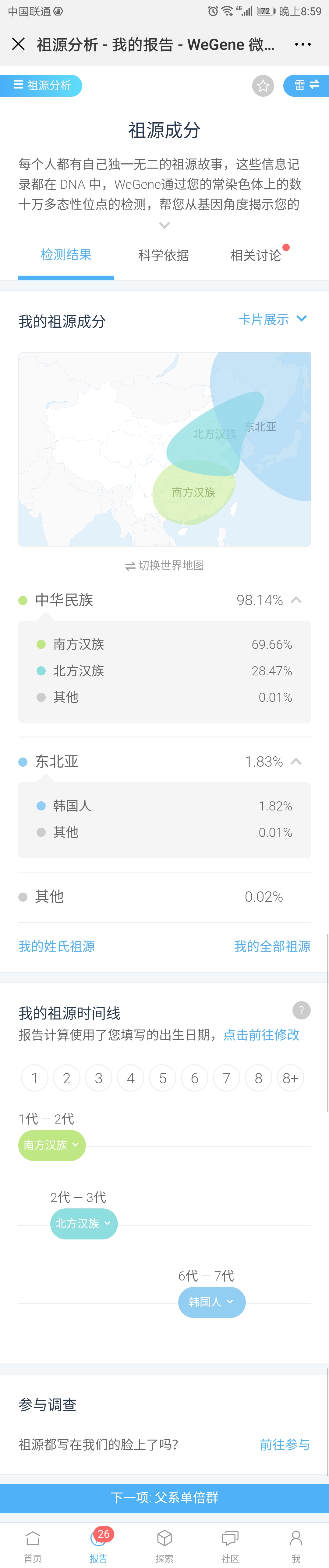The image size is (329, 1568).
Task: Open the 我的全部祖源 link
Action: pos(272,946)
